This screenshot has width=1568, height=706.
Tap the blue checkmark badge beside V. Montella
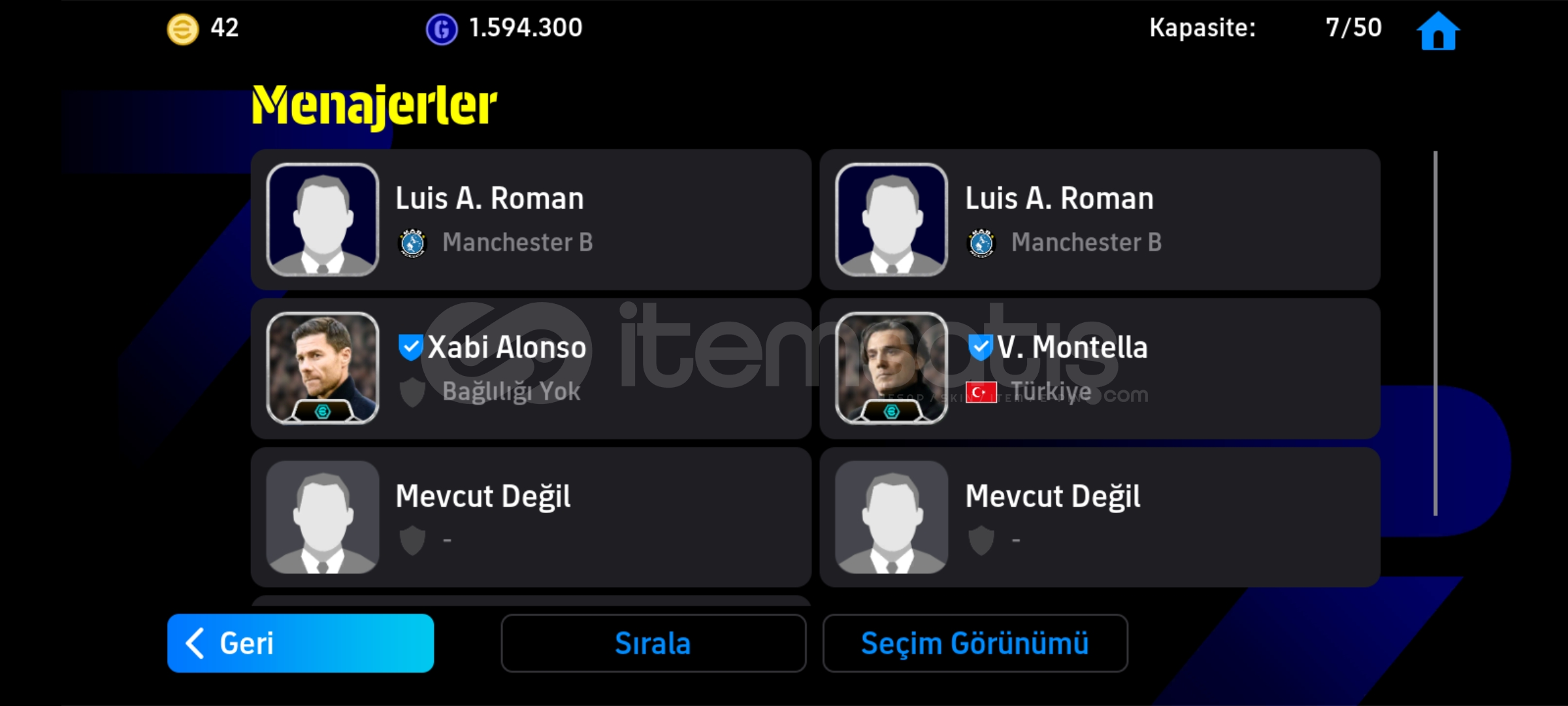tap(980, 347)
